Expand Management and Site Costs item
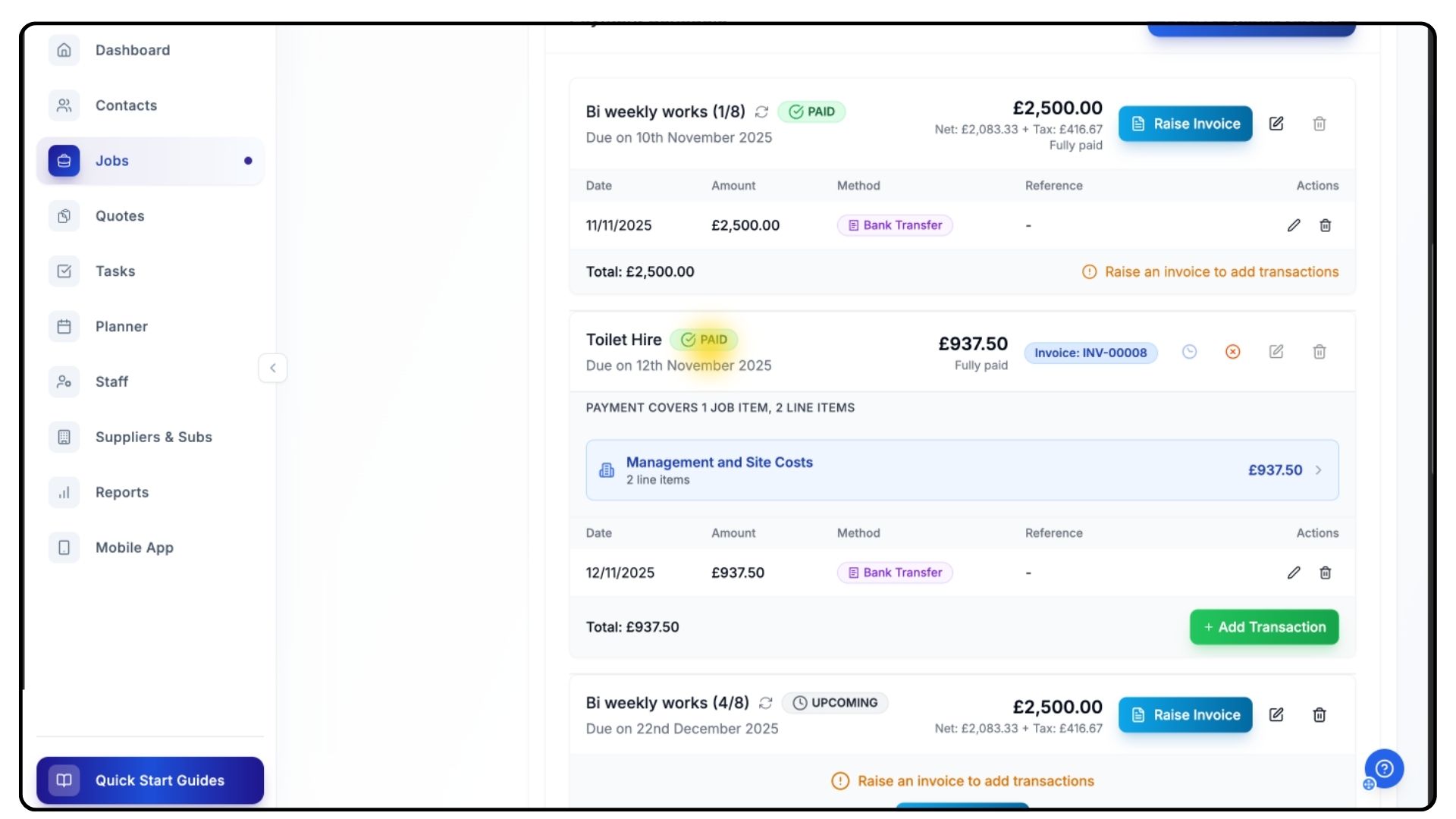The height and width of the screenshot is (819, 1456). (1318, 470)
